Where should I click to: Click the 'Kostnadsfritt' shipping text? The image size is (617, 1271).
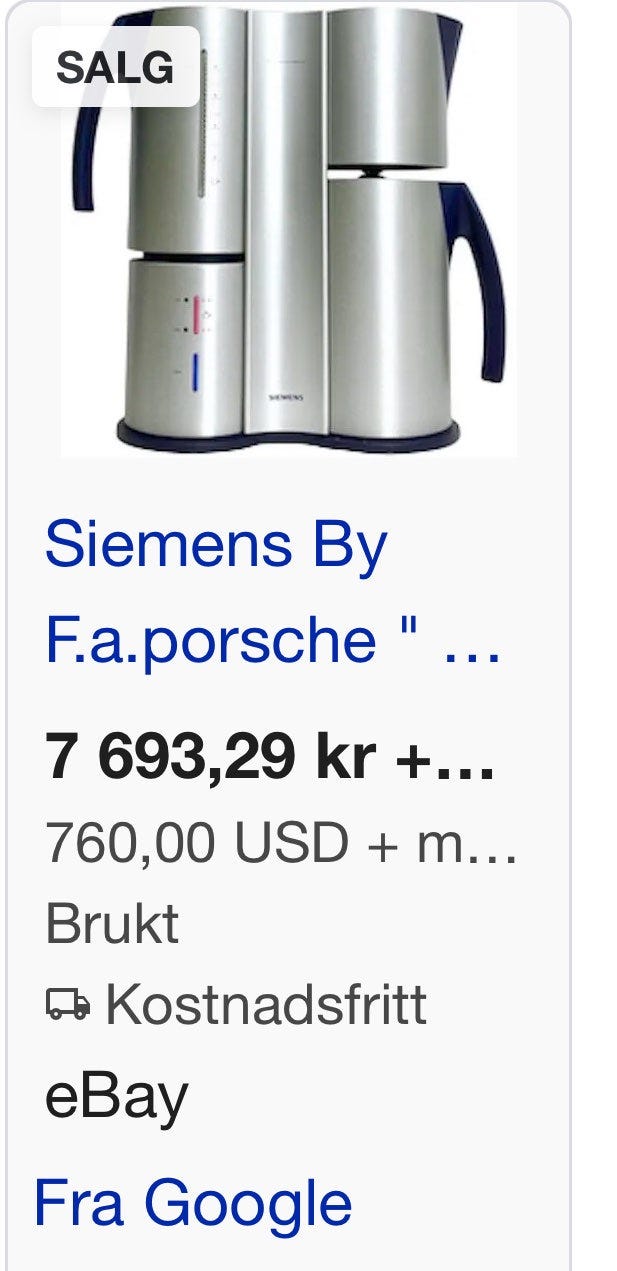pyautogui.click(x=266, y=1004)
